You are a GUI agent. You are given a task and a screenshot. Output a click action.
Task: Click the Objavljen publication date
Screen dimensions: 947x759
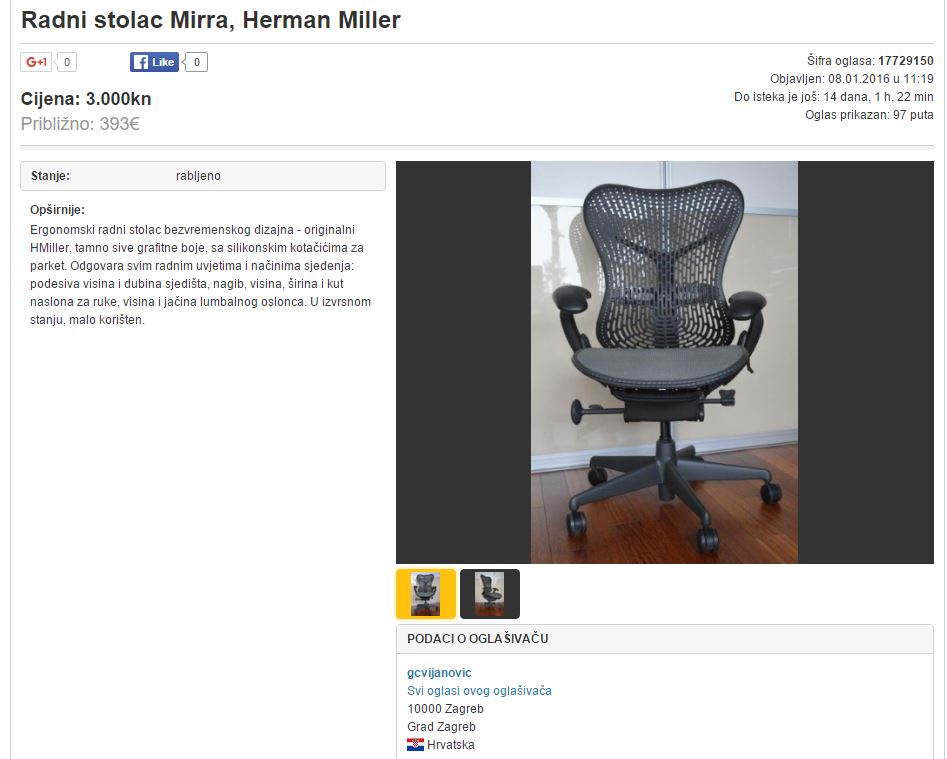pos(852,79)
